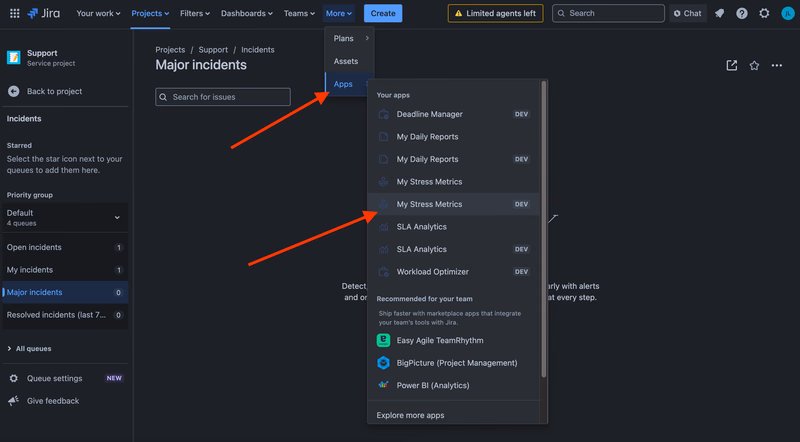Click the open in new window icon
800x442 pixels.
732,65
